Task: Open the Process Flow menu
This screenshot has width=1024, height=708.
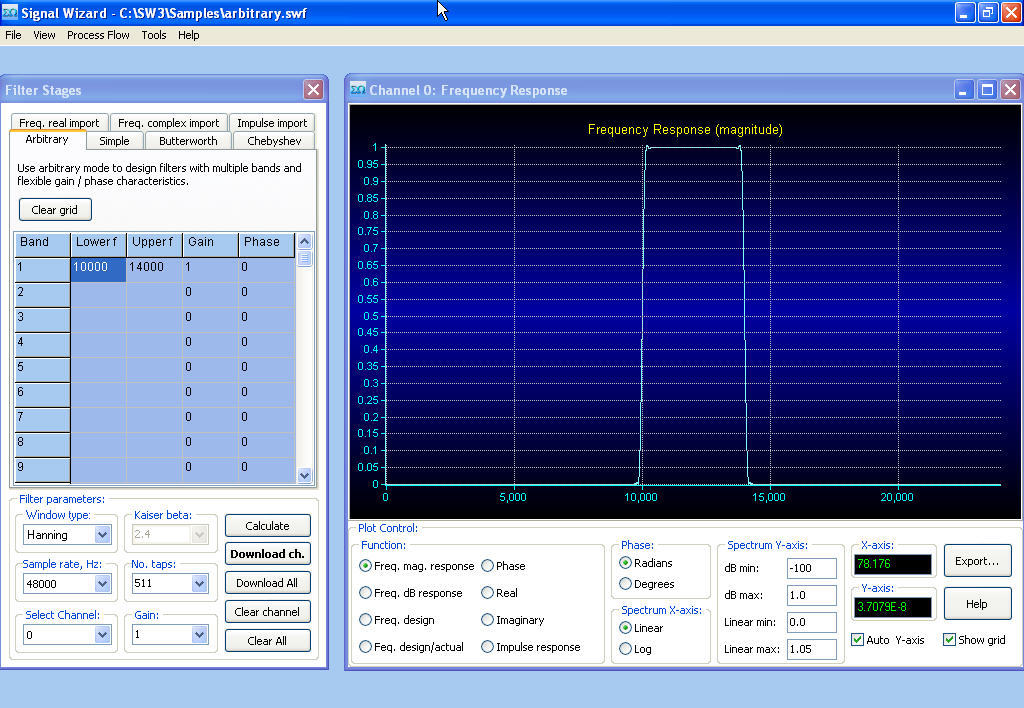Action: 98,35
